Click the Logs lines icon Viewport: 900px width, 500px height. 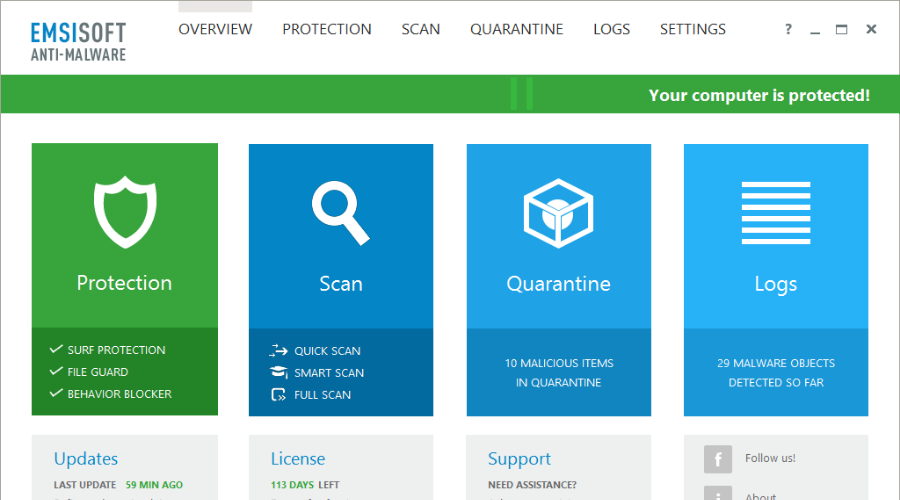pos(776,213)
